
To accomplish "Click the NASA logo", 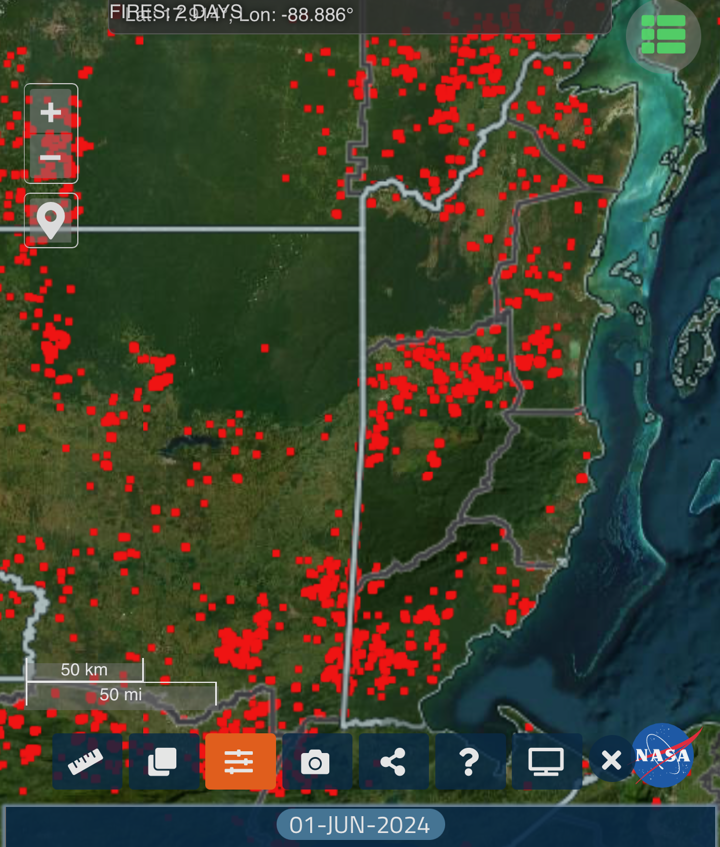I will [x=663, y=755].
